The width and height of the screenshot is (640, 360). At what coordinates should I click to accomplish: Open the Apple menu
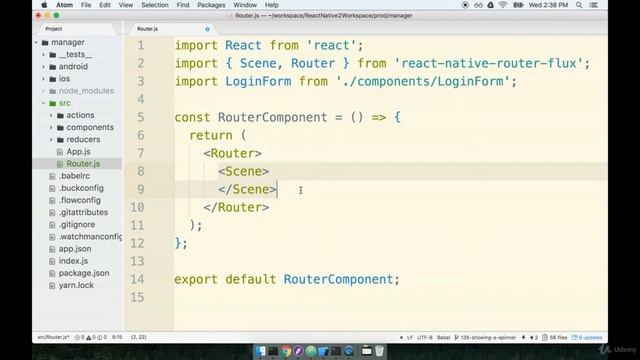(x=44, y=5)
